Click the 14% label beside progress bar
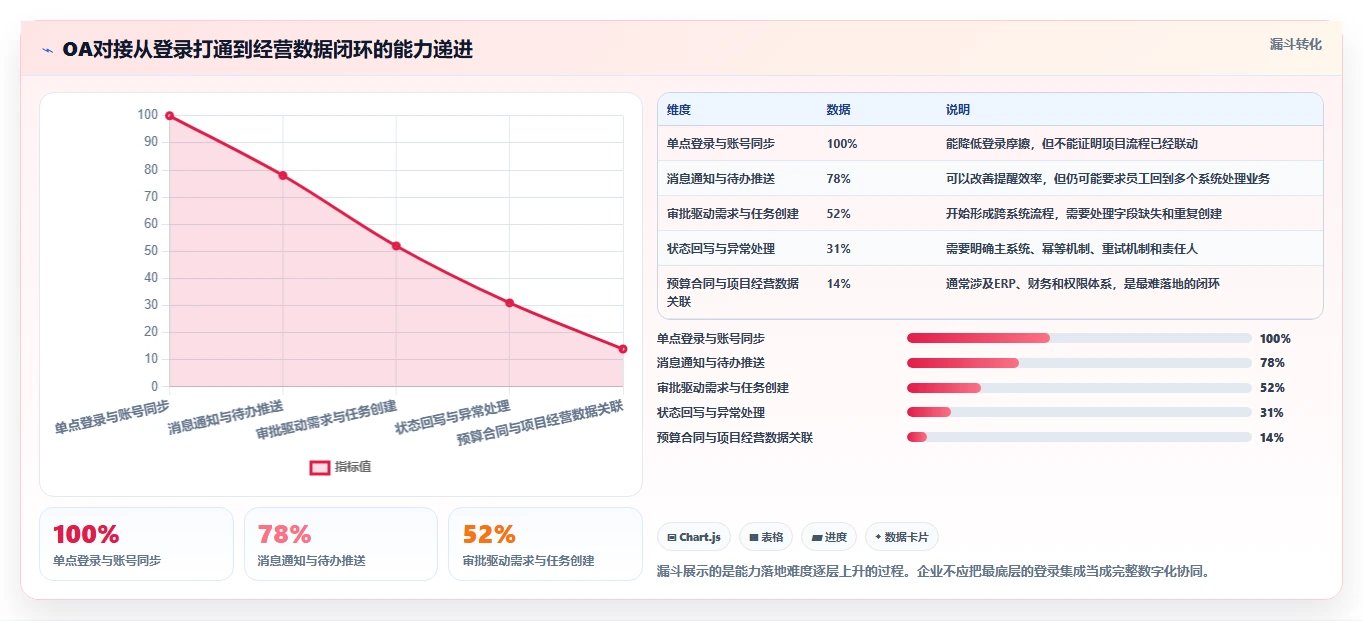Image resolution: width=1363 pixels, height=621 pixels. (1272, 437)
